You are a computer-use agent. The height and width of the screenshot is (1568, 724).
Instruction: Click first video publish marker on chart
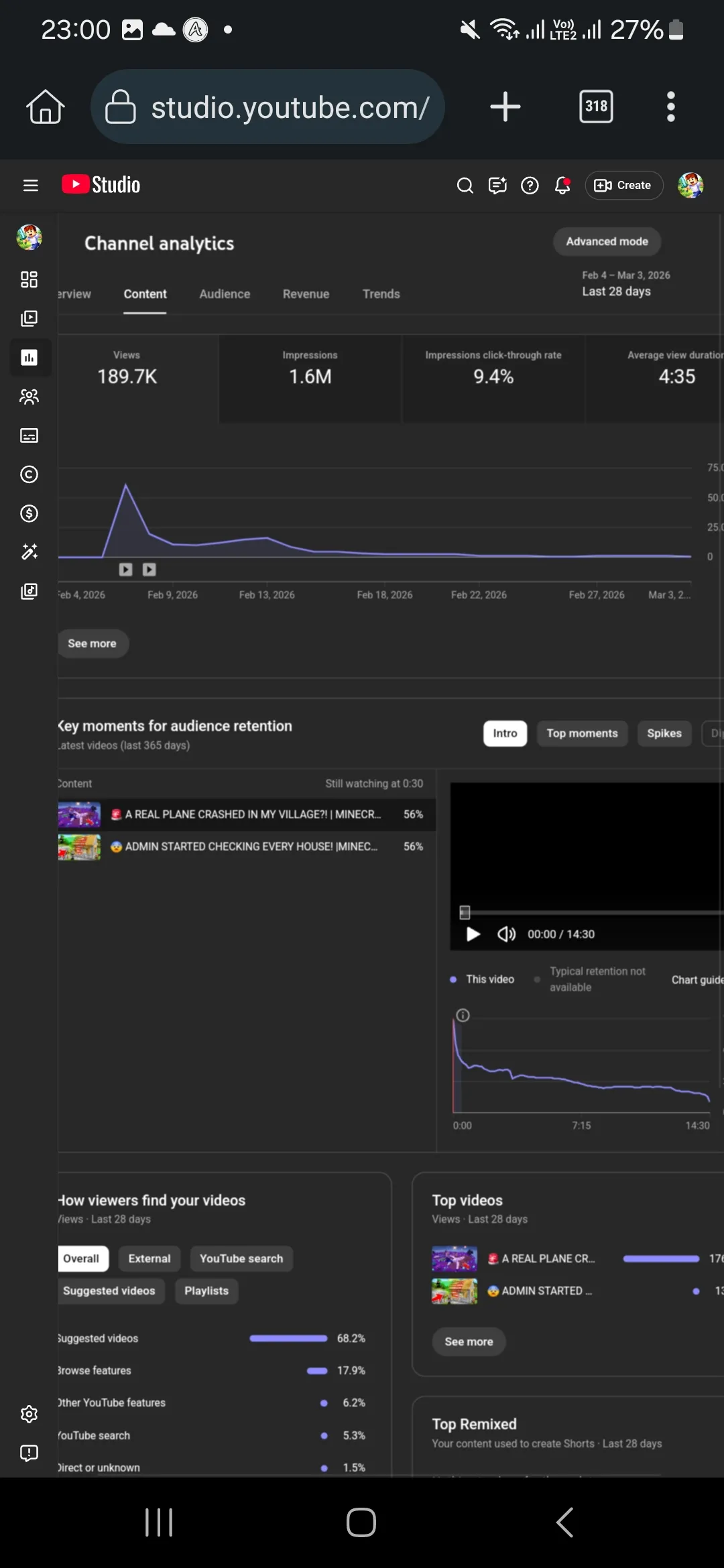click(125, 570)
